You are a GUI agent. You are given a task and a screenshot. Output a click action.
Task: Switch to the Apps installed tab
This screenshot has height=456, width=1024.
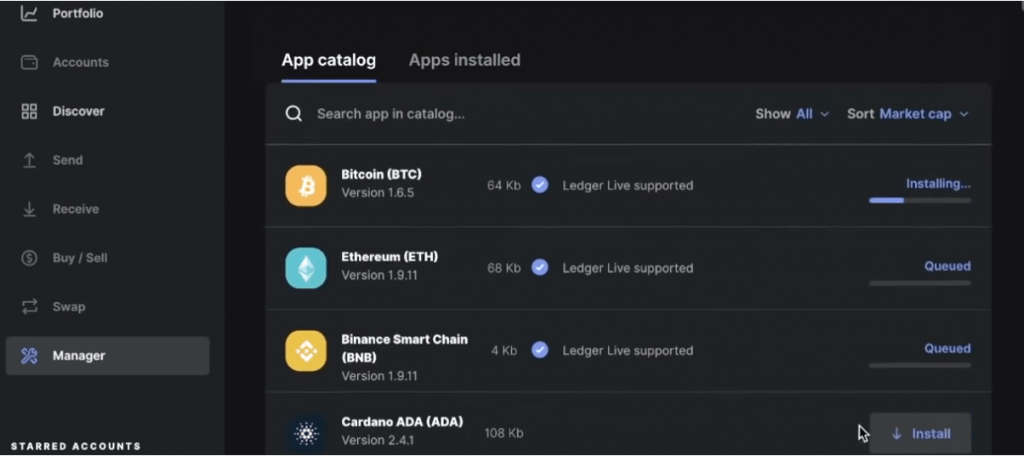(464, 60)
